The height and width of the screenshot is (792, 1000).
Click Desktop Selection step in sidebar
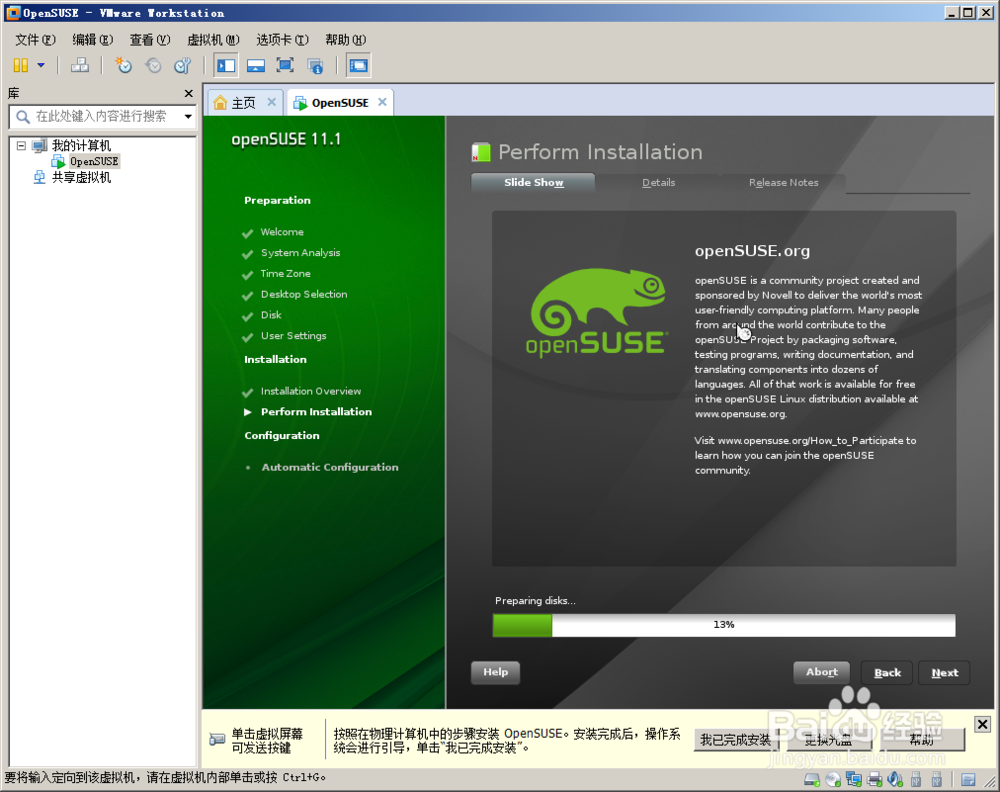[304, 294]
